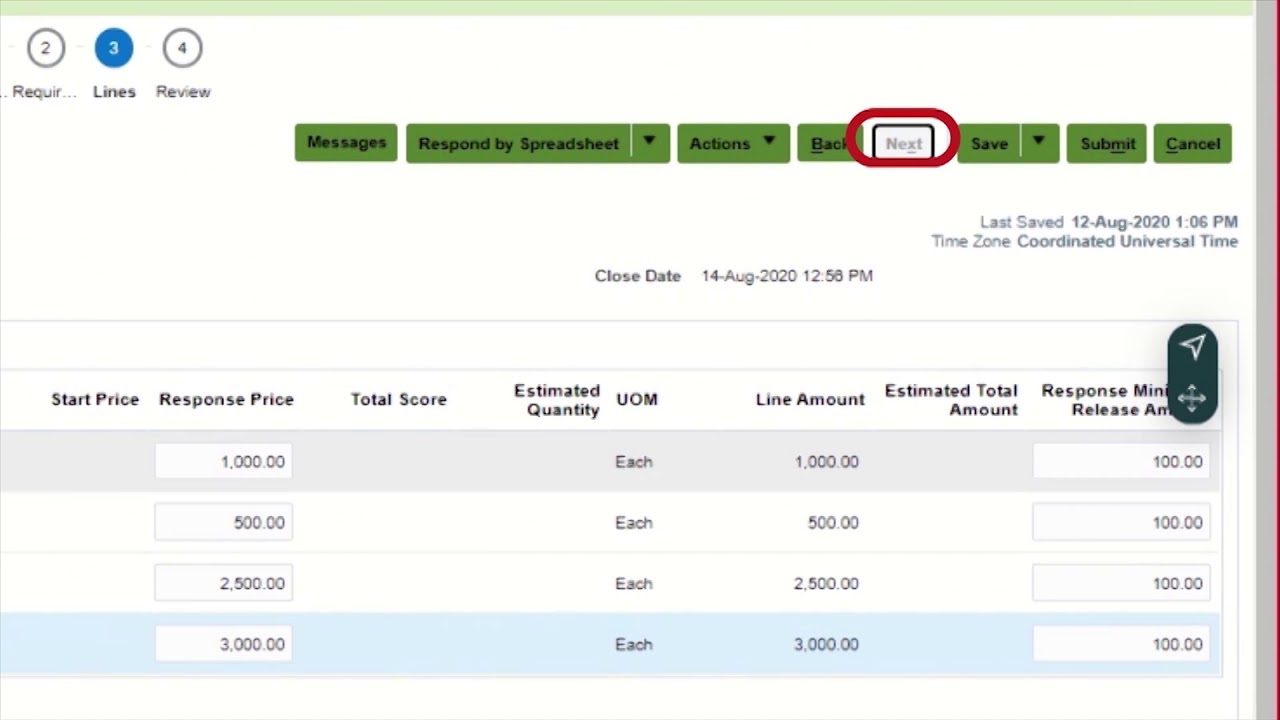Go back with the Back button
This screenshot has height=720, width=1280.
828,143
